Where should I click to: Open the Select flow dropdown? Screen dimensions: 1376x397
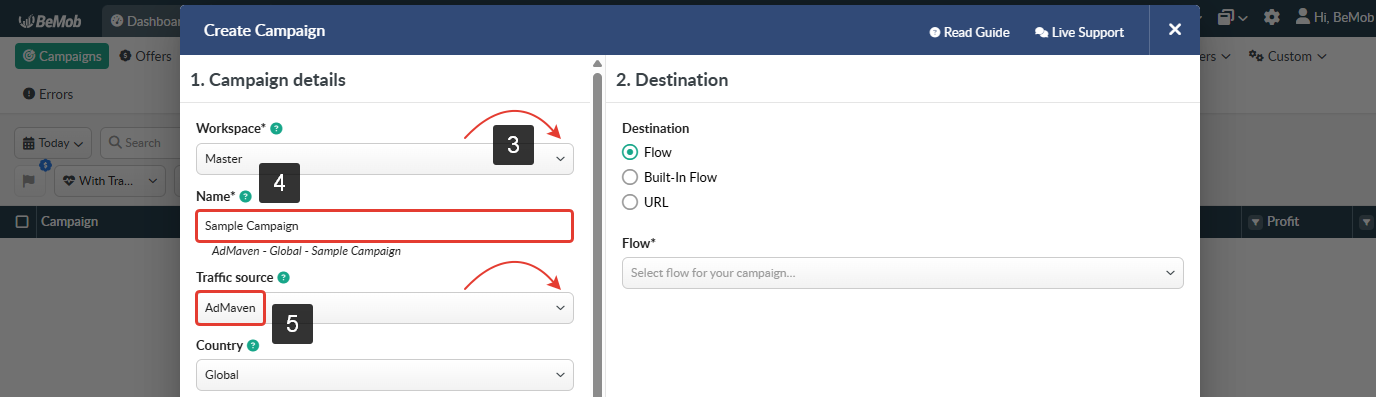tap(902, 273)
